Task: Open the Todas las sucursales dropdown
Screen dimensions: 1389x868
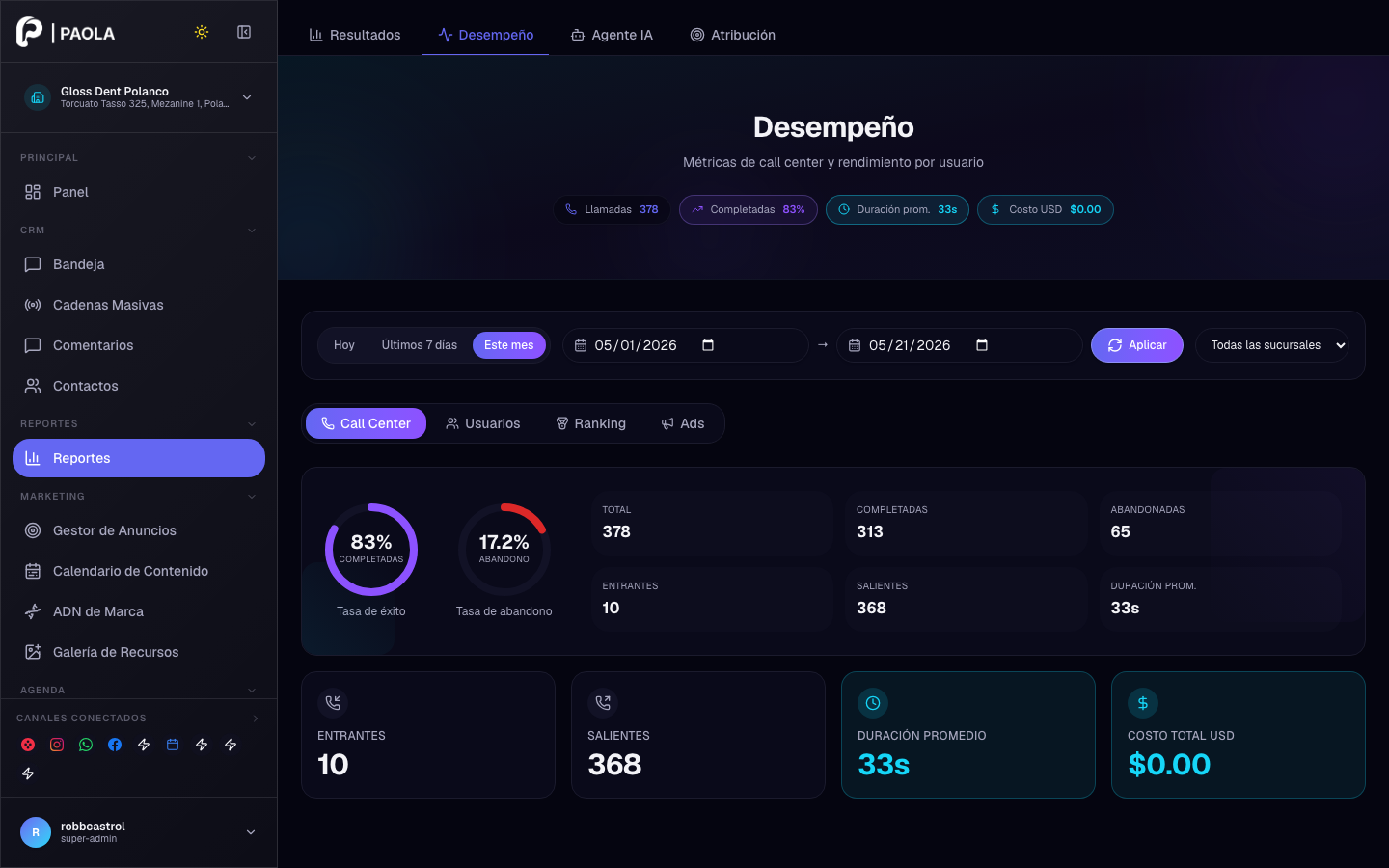Action: [x=1272, y=345]
